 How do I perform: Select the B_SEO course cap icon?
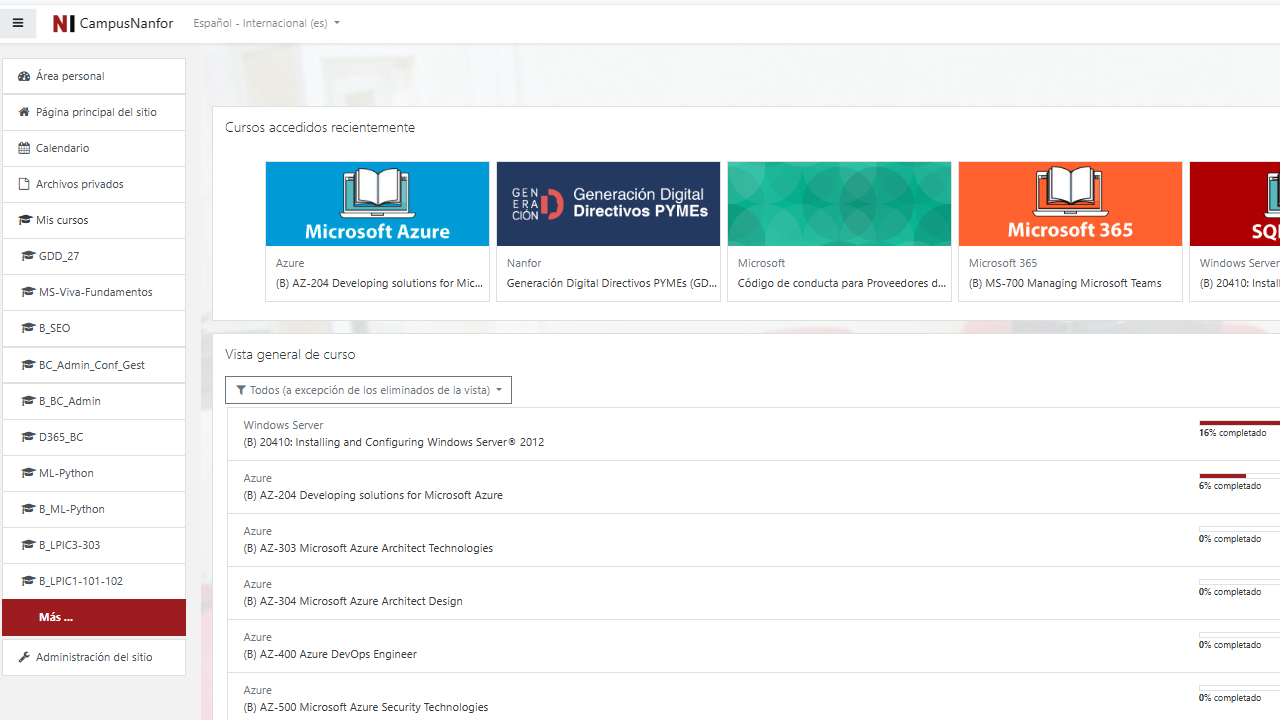[x=28, y=328]
